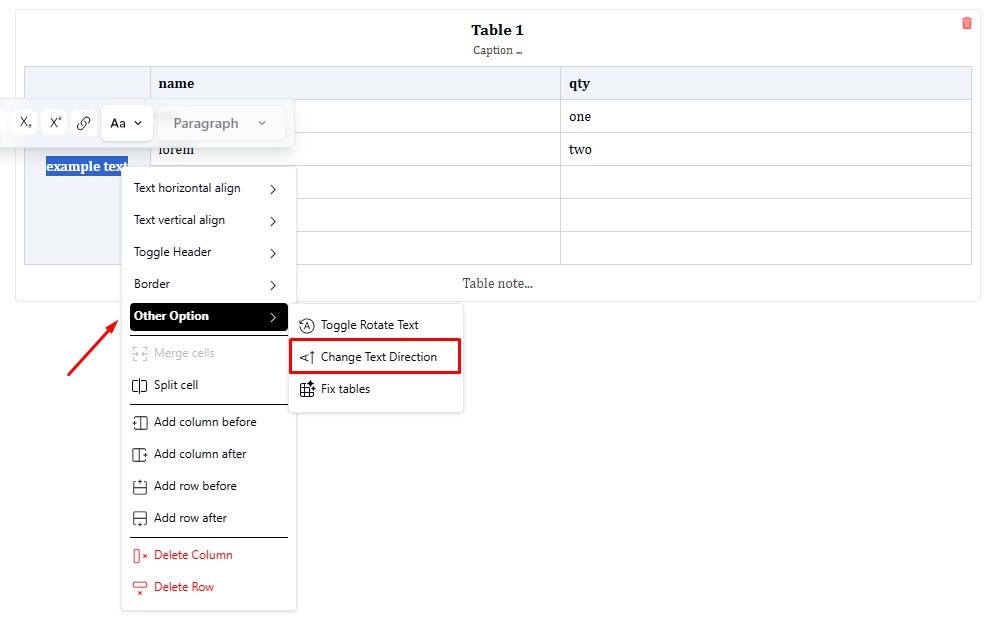Choose Delete Column from context menu

[192, 555]
